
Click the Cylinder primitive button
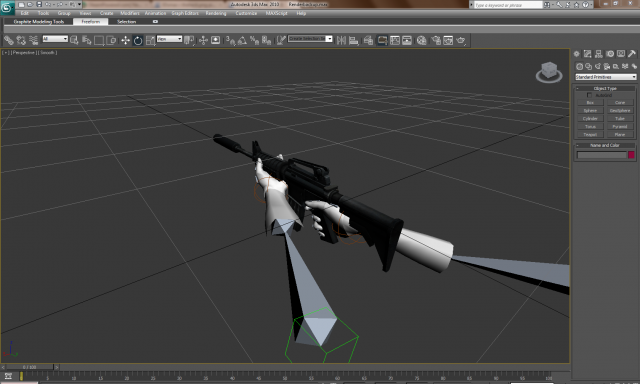tap(590, 118)
